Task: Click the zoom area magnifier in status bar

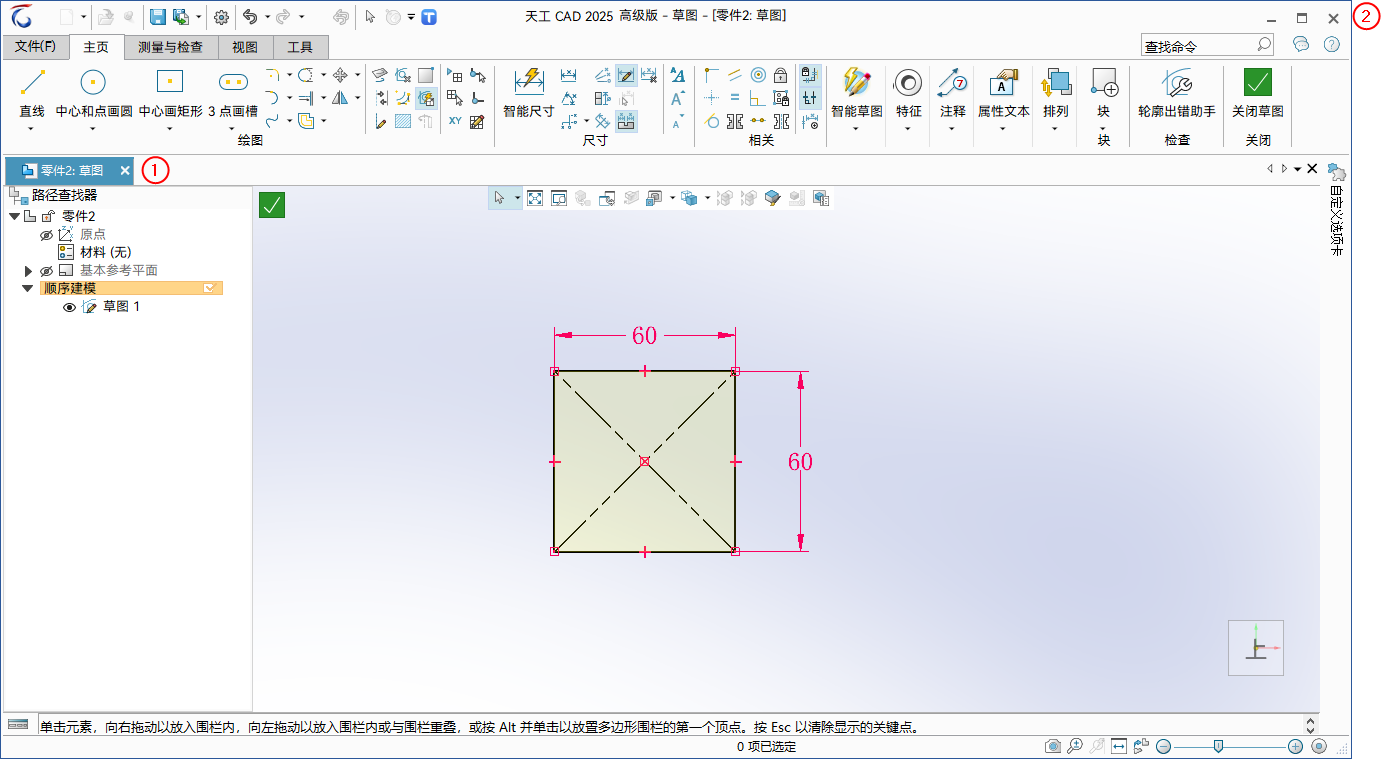Action: (1075, 746)
